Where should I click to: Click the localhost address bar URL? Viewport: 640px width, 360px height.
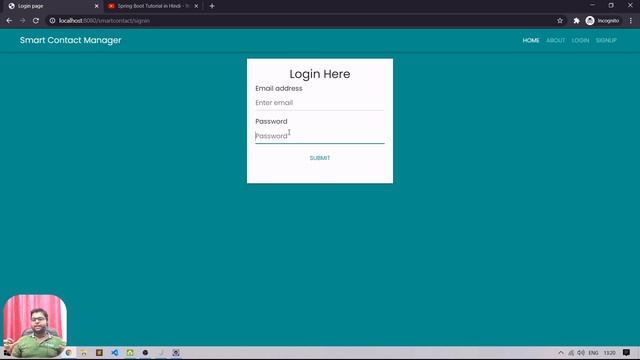(x=104, y=20)
